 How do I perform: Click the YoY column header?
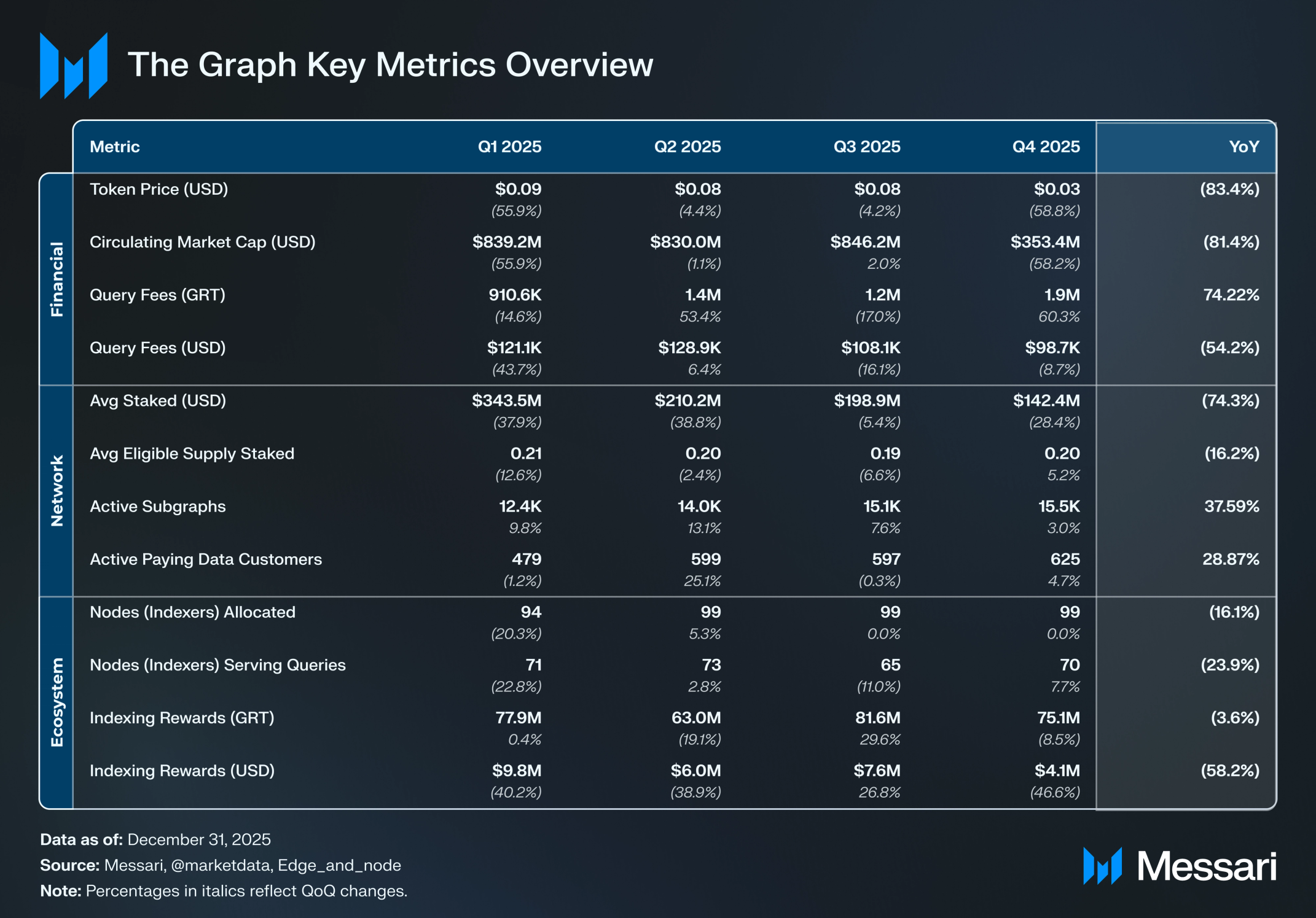point(1244,147)
